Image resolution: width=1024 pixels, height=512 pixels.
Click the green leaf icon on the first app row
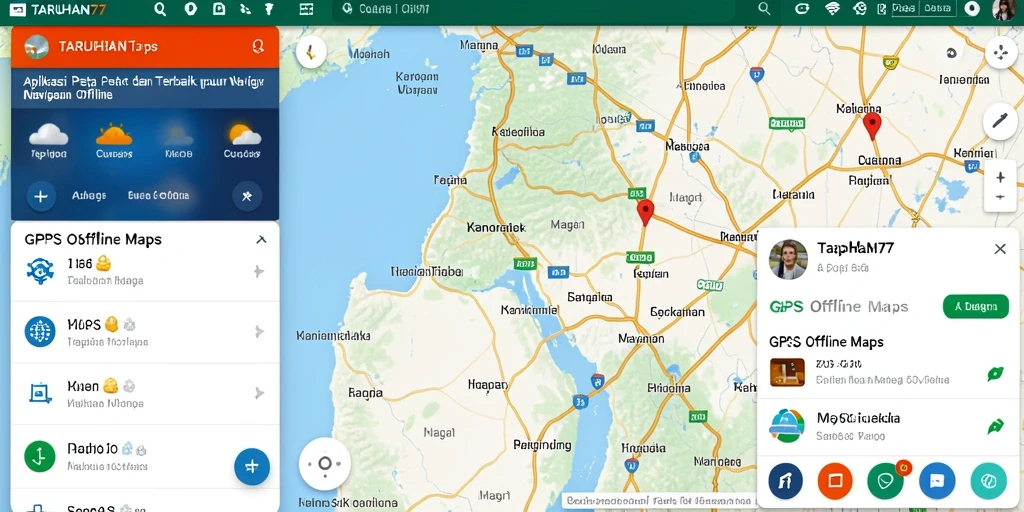995,374
